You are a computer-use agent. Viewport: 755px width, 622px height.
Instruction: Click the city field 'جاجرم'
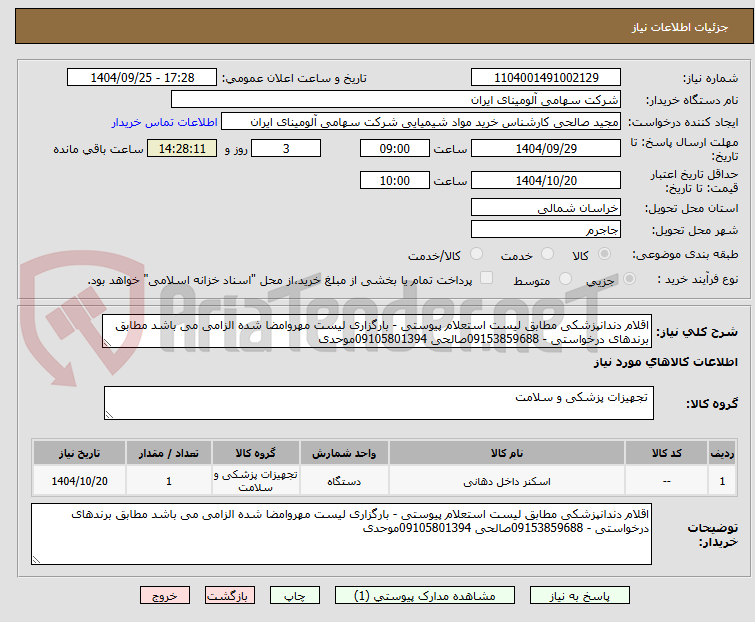pyautogui.click(x=546, y=230)
